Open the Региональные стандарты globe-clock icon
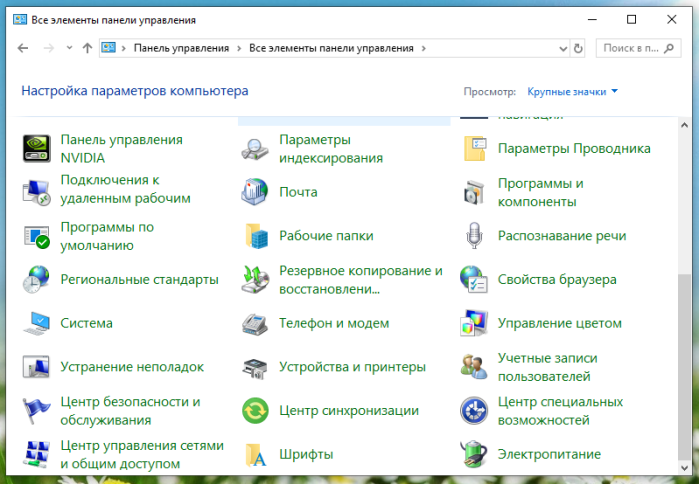 (36, 279)
